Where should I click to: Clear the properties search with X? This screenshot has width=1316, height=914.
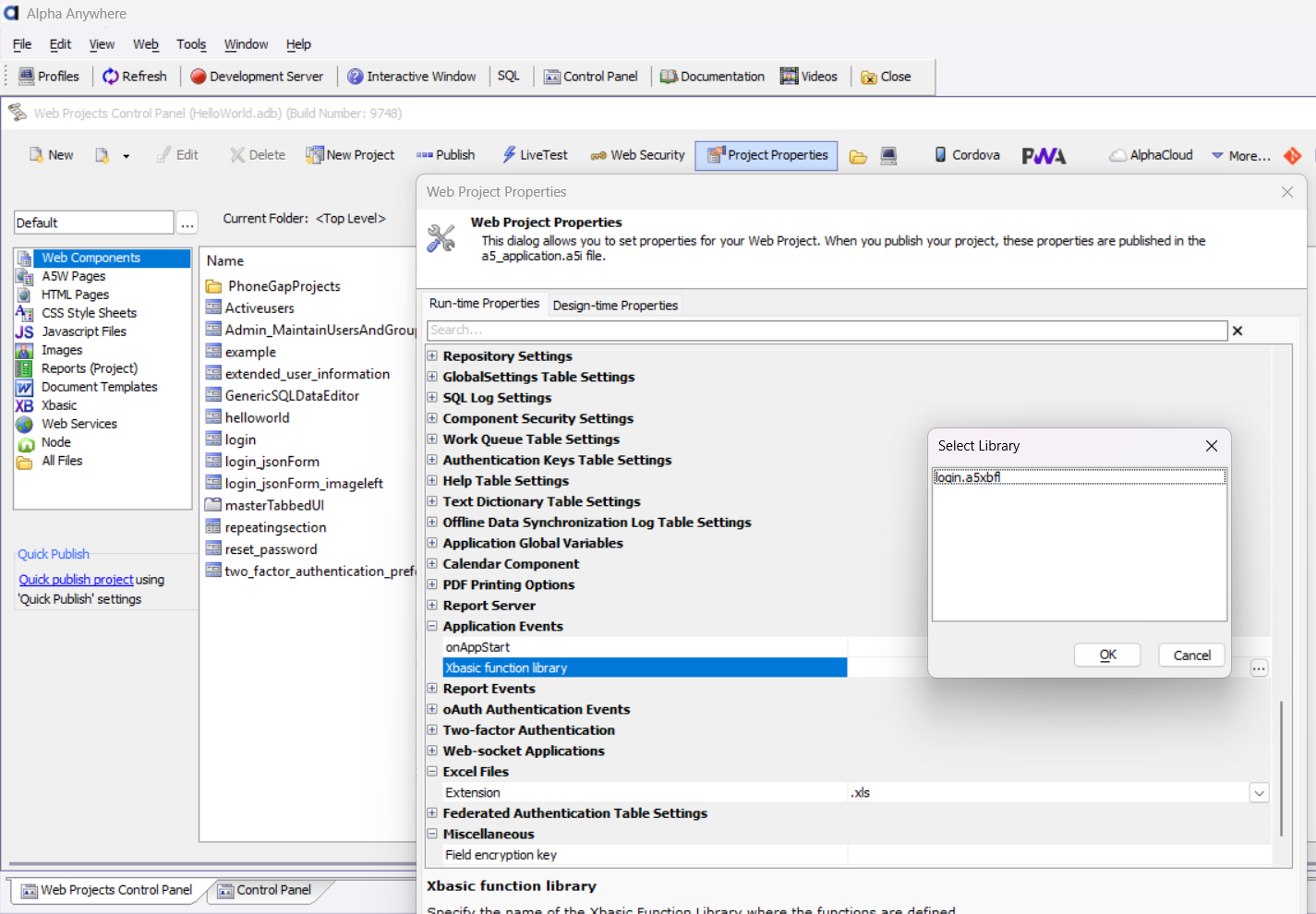1238,331
